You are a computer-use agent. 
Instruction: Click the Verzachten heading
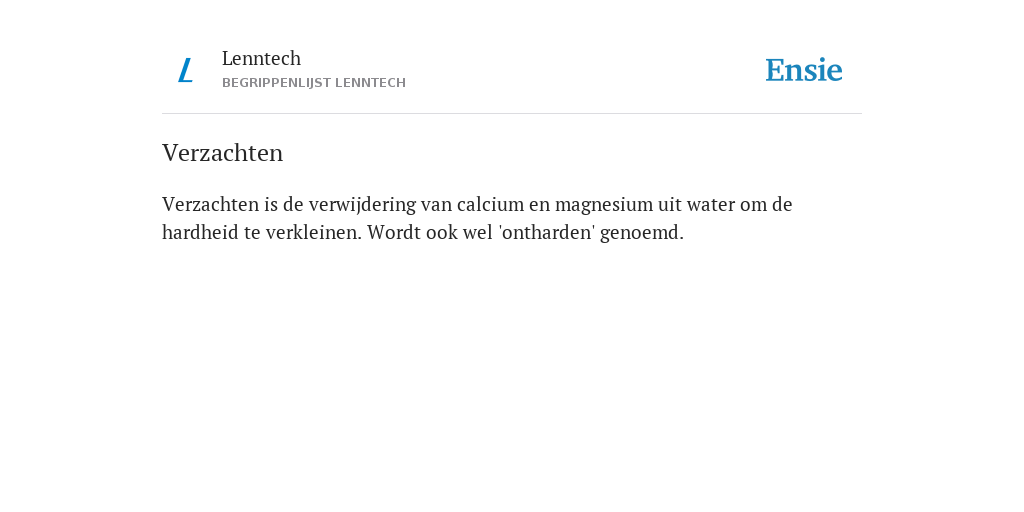coord(223,153)
